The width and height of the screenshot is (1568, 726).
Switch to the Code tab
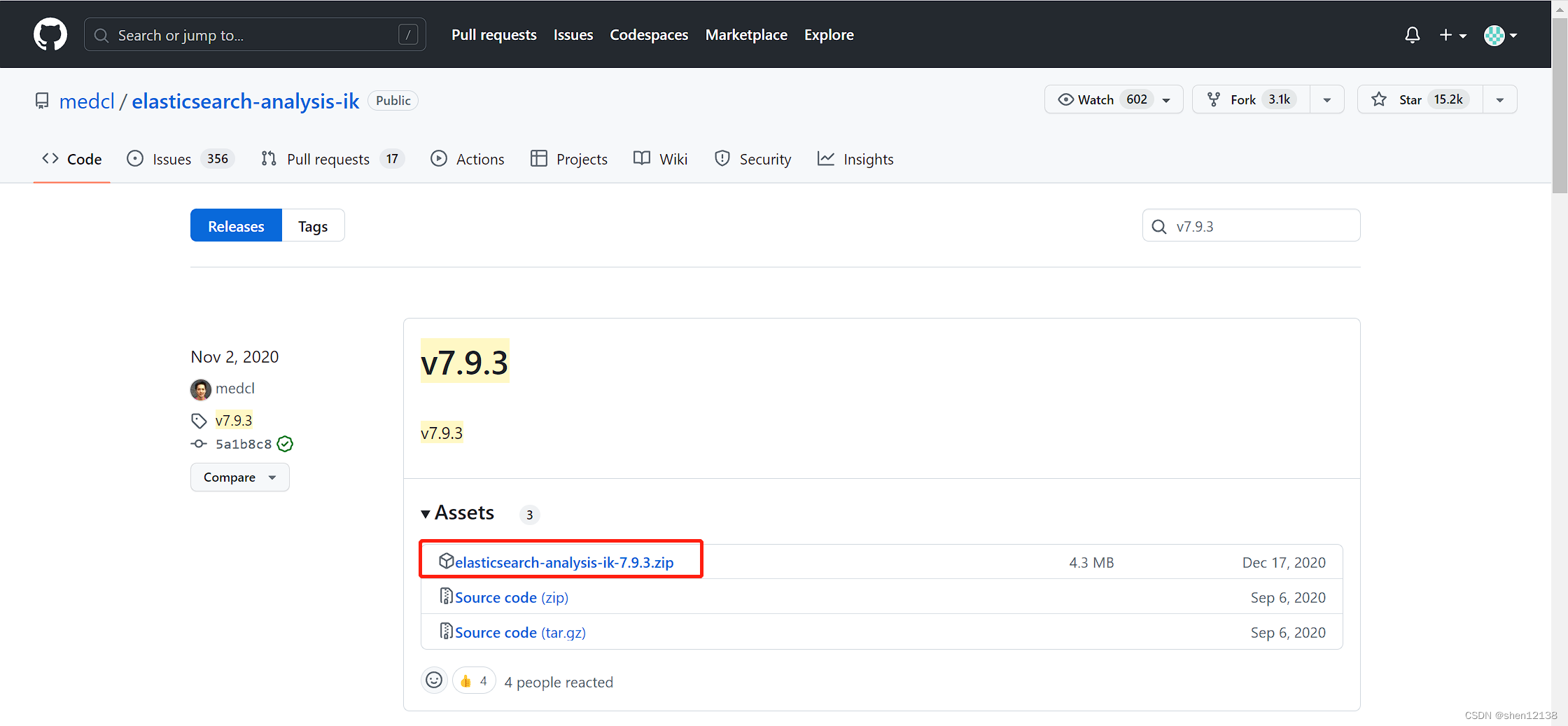coord(72,159)
